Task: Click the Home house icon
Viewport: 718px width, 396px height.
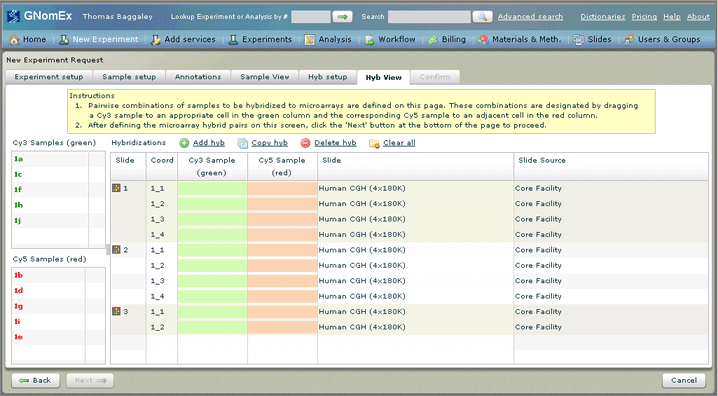Action: pos(14,40)
